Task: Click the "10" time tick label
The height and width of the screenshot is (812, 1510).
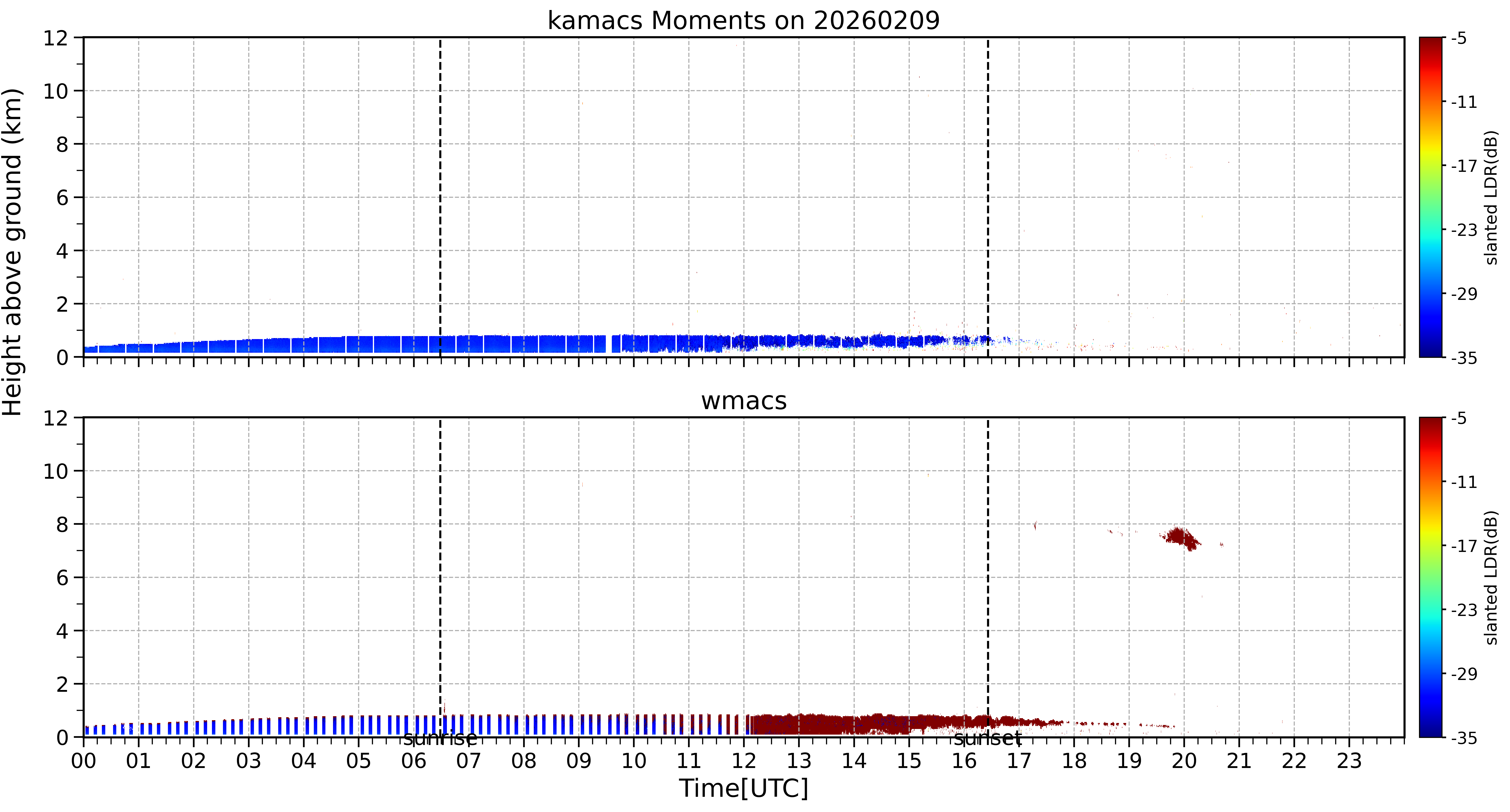Action: click(634, 761)
